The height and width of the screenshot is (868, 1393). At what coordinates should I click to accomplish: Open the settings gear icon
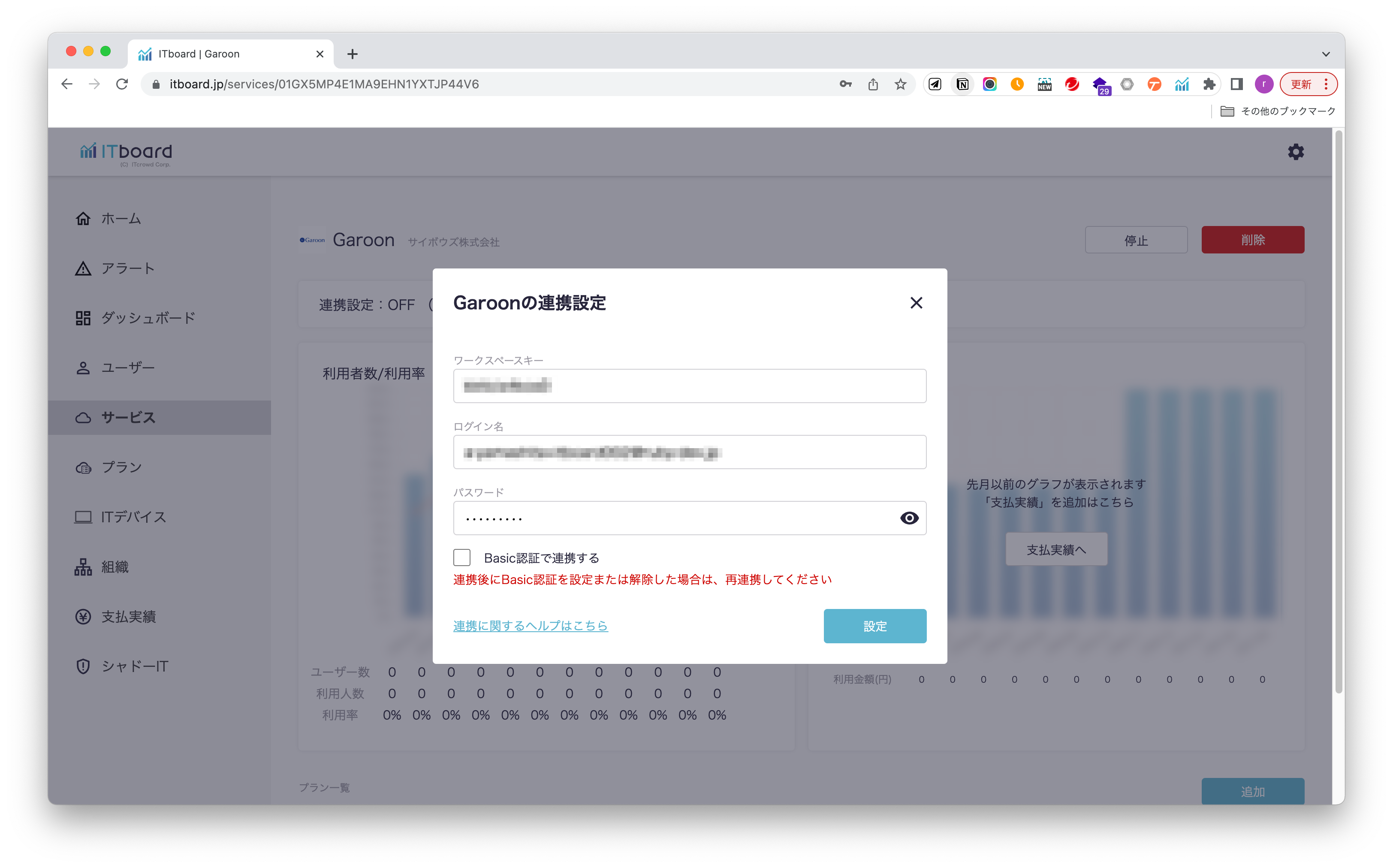pos(1295,151)
